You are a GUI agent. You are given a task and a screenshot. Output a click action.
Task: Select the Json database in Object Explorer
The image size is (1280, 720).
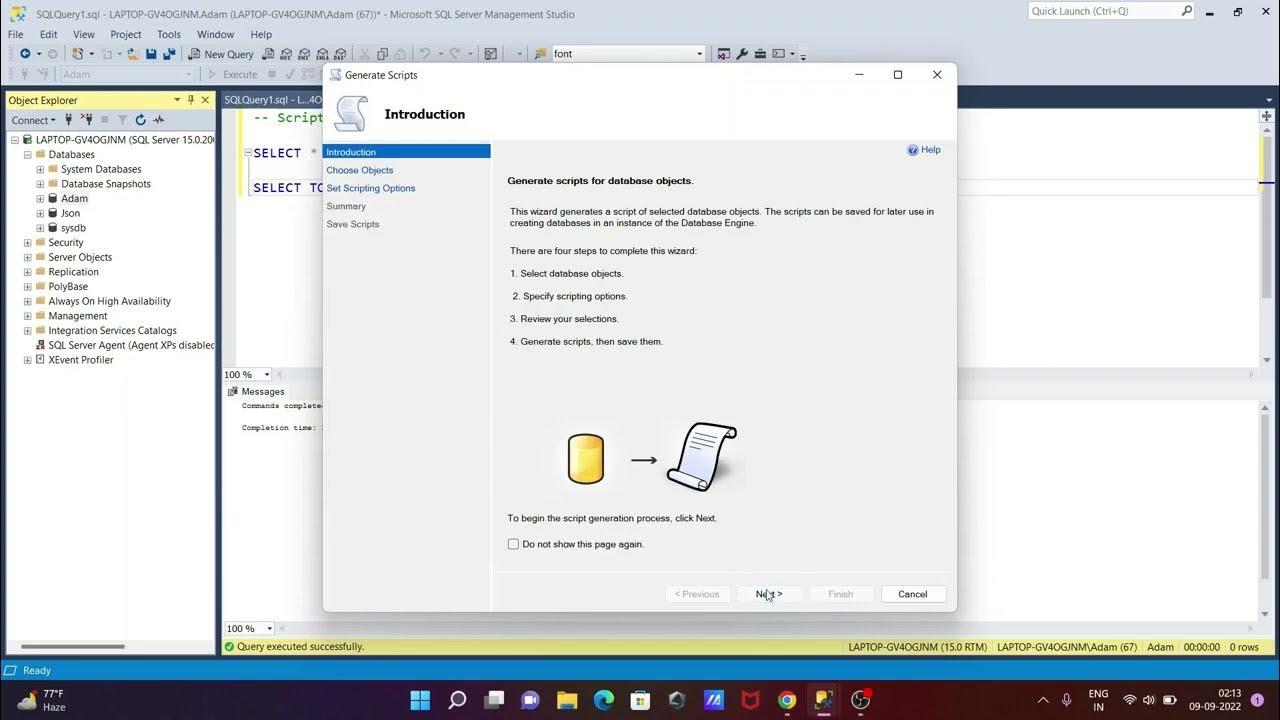tap(70, 213)
